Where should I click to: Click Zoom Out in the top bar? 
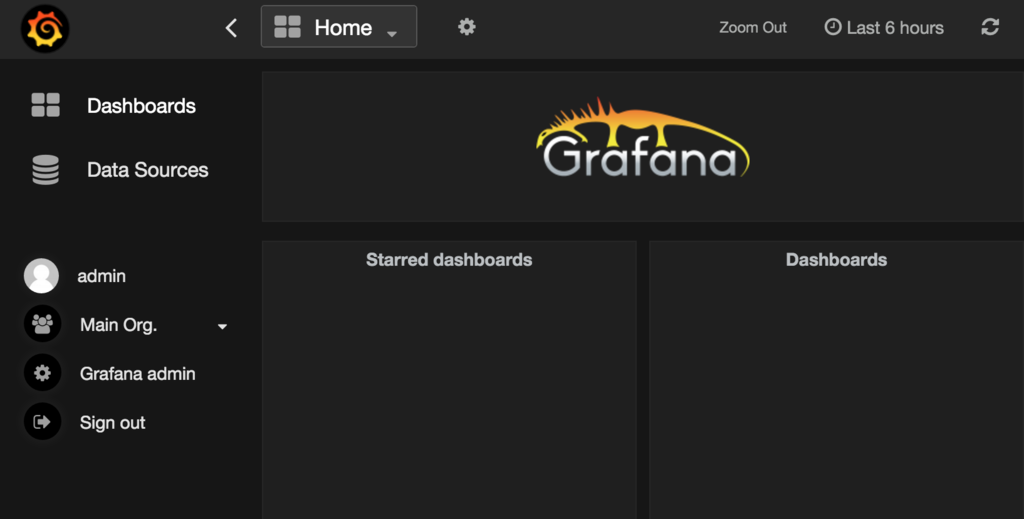tap(752, 27)
